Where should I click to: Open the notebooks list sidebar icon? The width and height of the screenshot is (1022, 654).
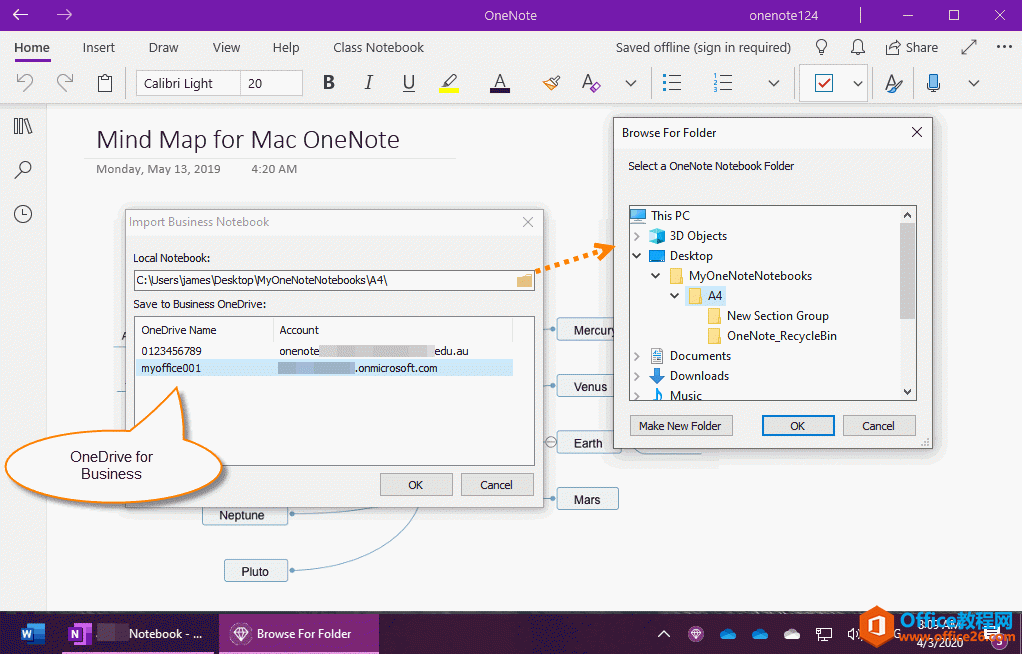[23, 125]
